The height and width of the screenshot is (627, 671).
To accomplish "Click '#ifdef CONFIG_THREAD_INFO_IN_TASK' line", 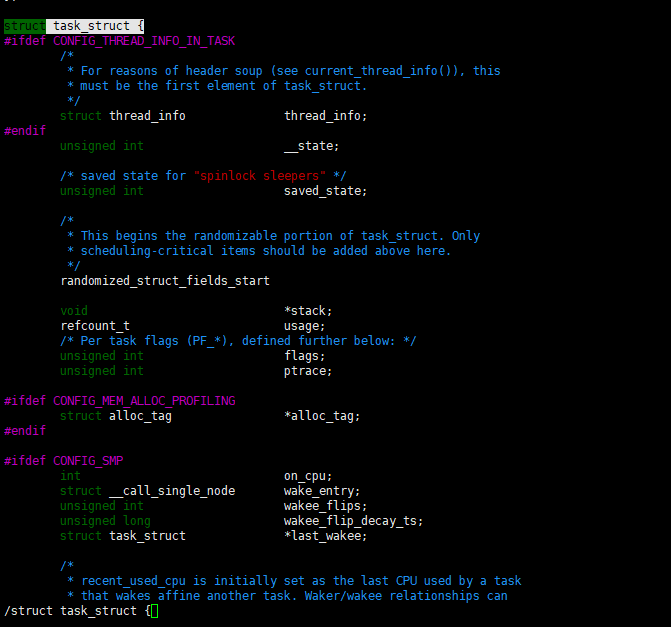I will point(119,41).
